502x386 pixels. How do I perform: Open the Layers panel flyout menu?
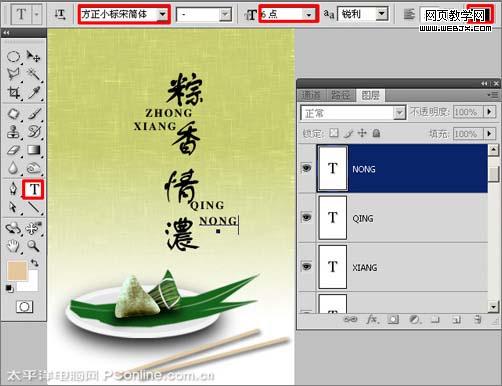pyautogui.click(x=493, y=95)
